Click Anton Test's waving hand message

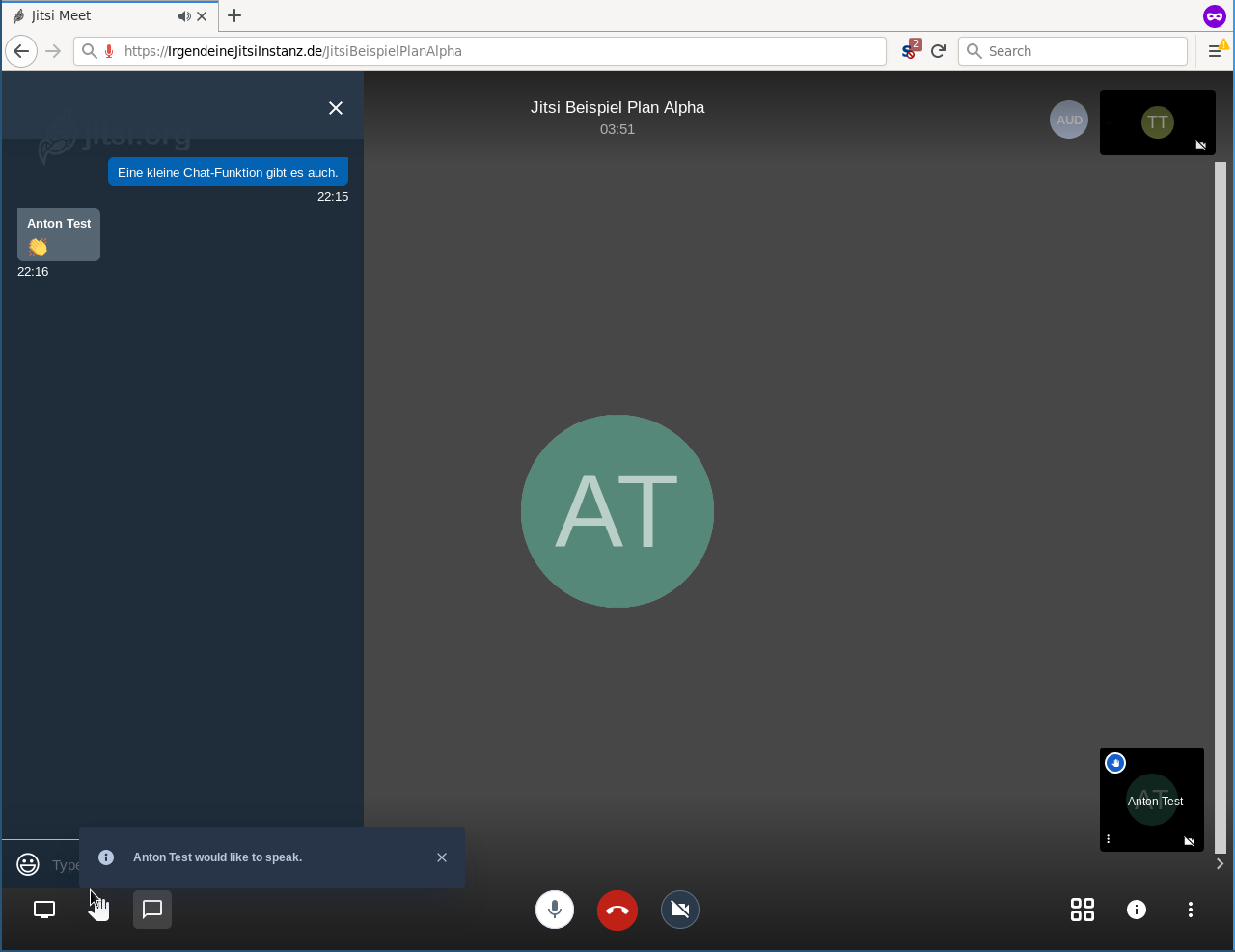pos(59,235)
